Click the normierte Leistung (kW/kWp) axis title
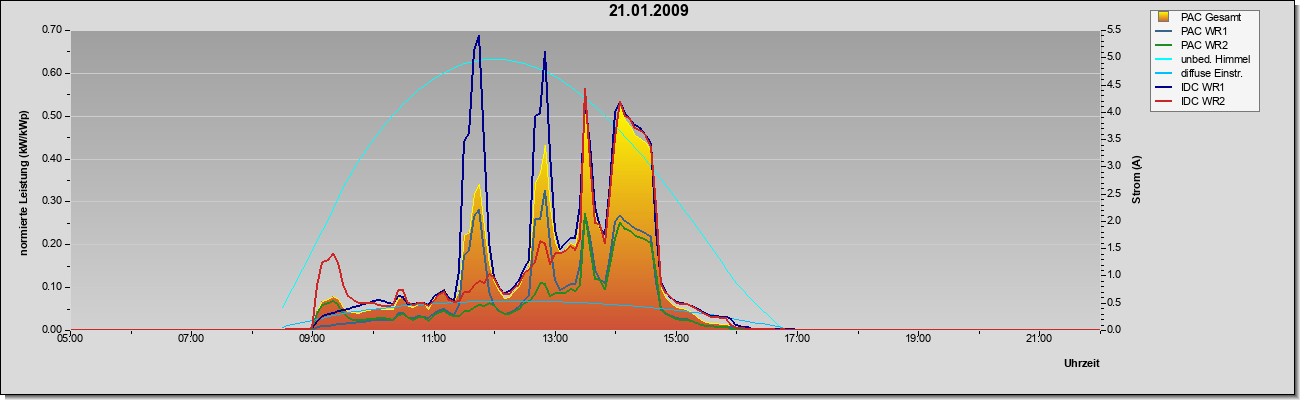 point(23,182)
